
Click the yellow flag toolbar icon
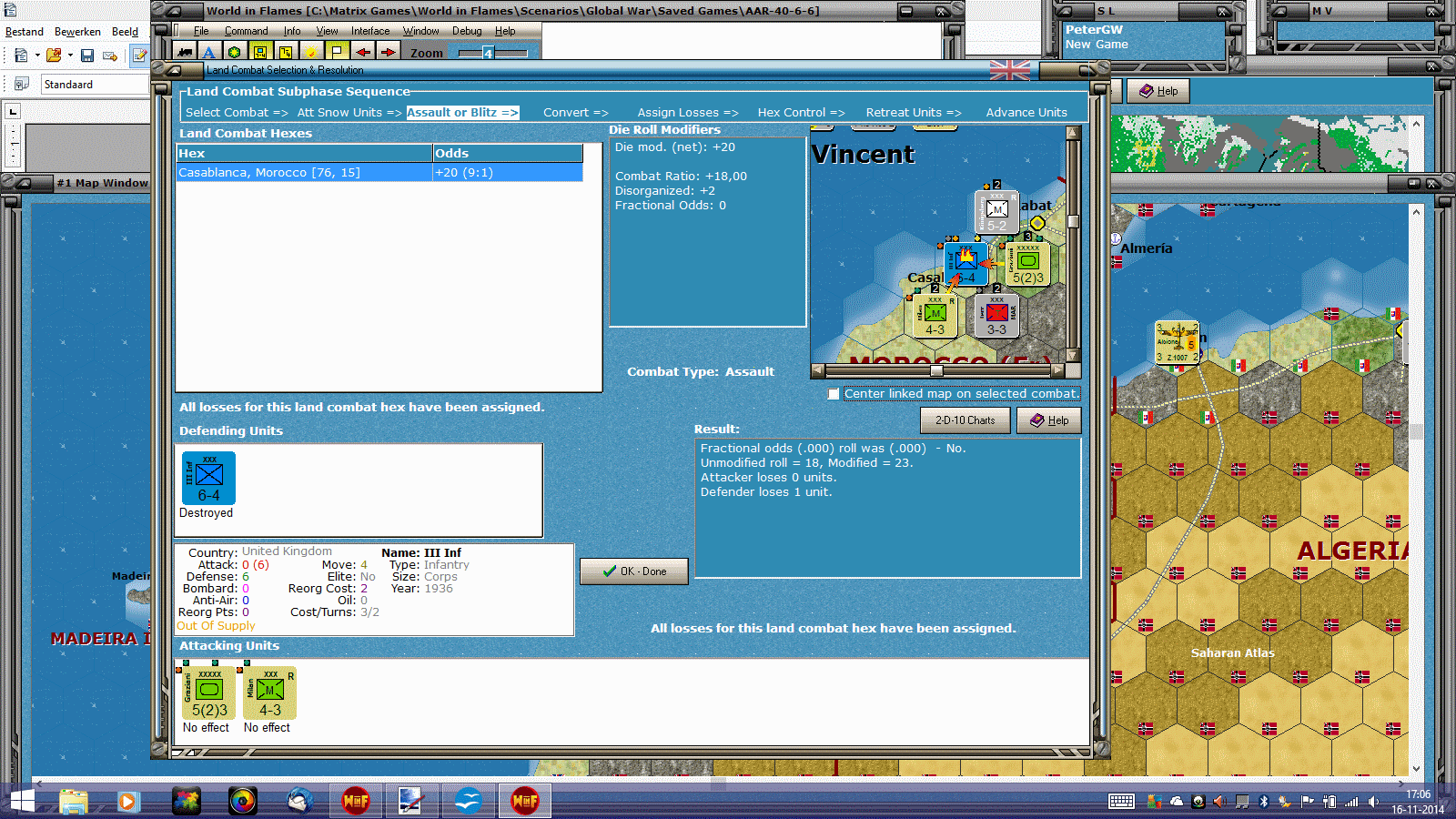pyautogui.click(x=337, y=53)
